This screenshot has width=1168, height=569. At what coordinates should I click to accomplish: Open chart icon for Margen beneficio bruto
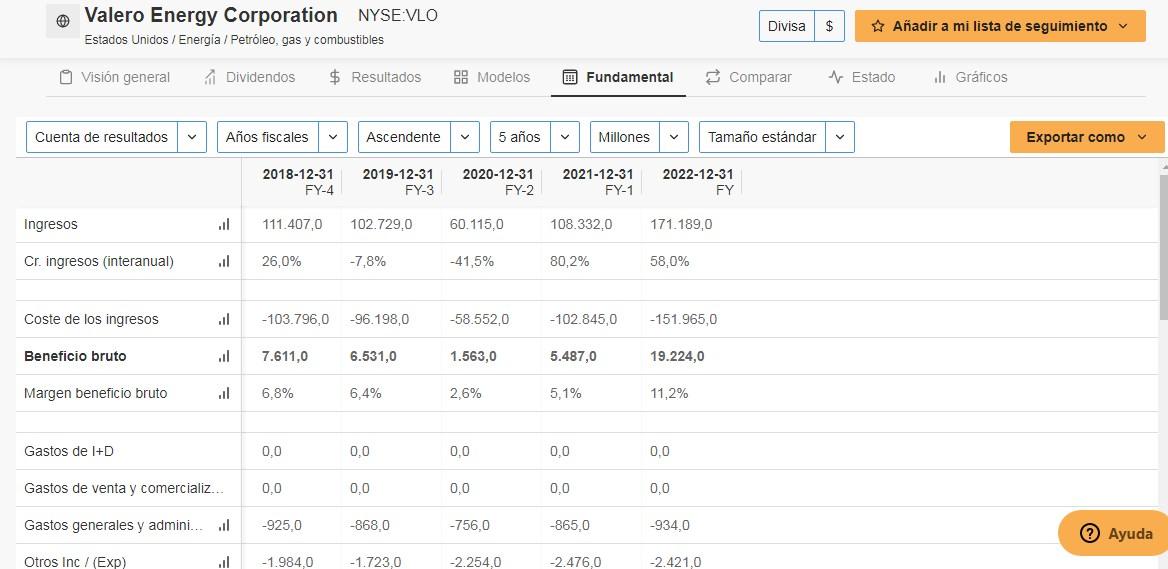(x=224, y=393)
